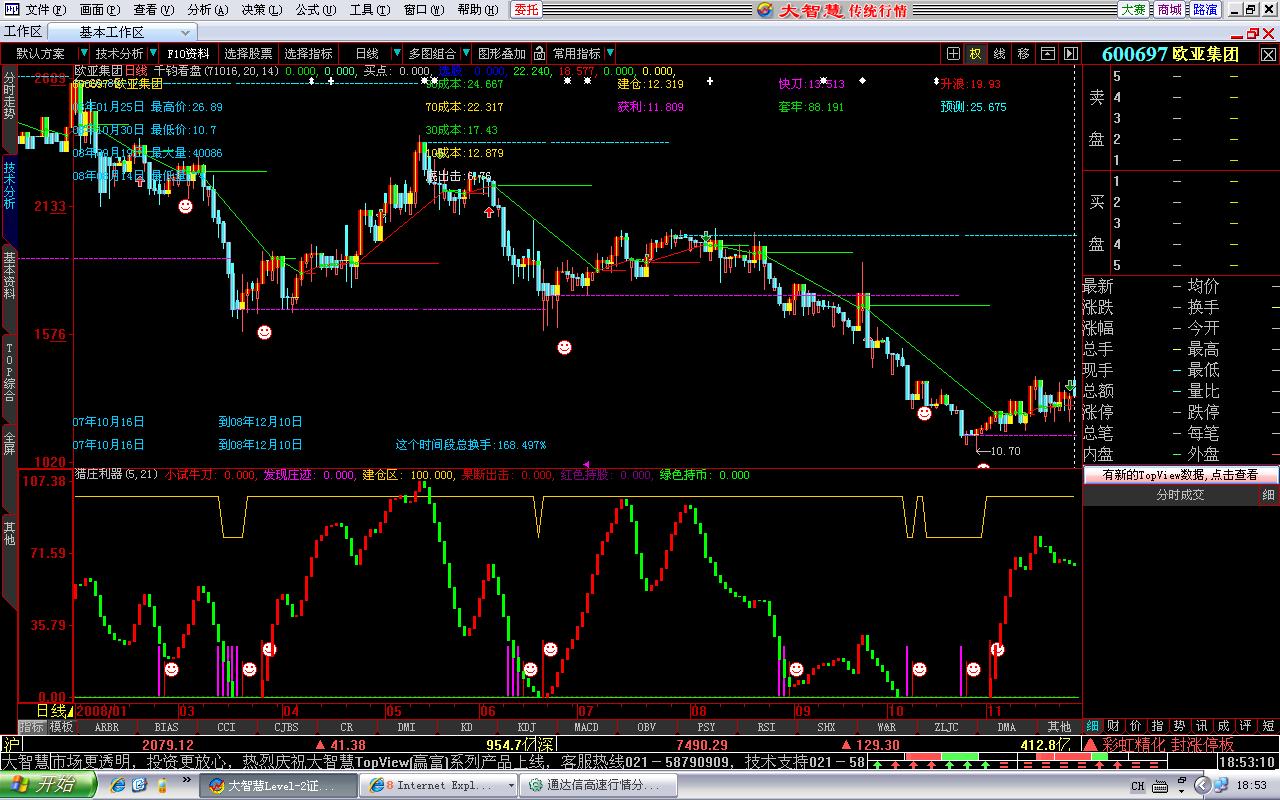Viewport: 1280px width, 800px height.
Task: Click the F10资料 toolbar button
Action: pyautogui.click(x=188, y=53)
